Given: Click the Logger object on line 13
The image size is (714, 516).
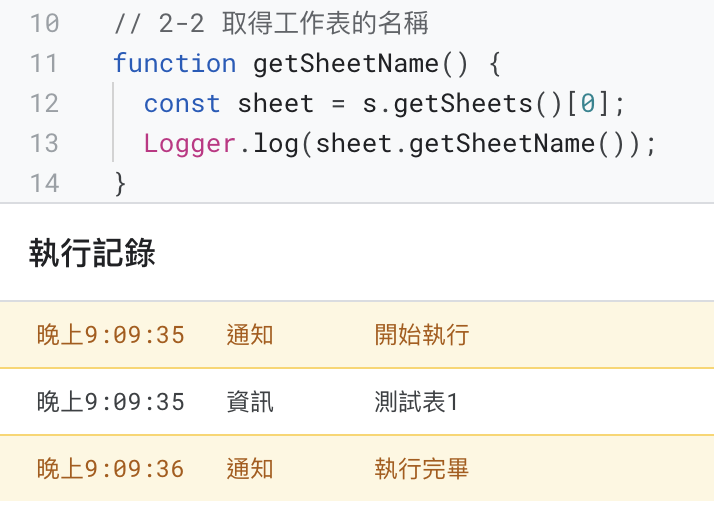Looking at the screenshot, I should click(190, 144).
